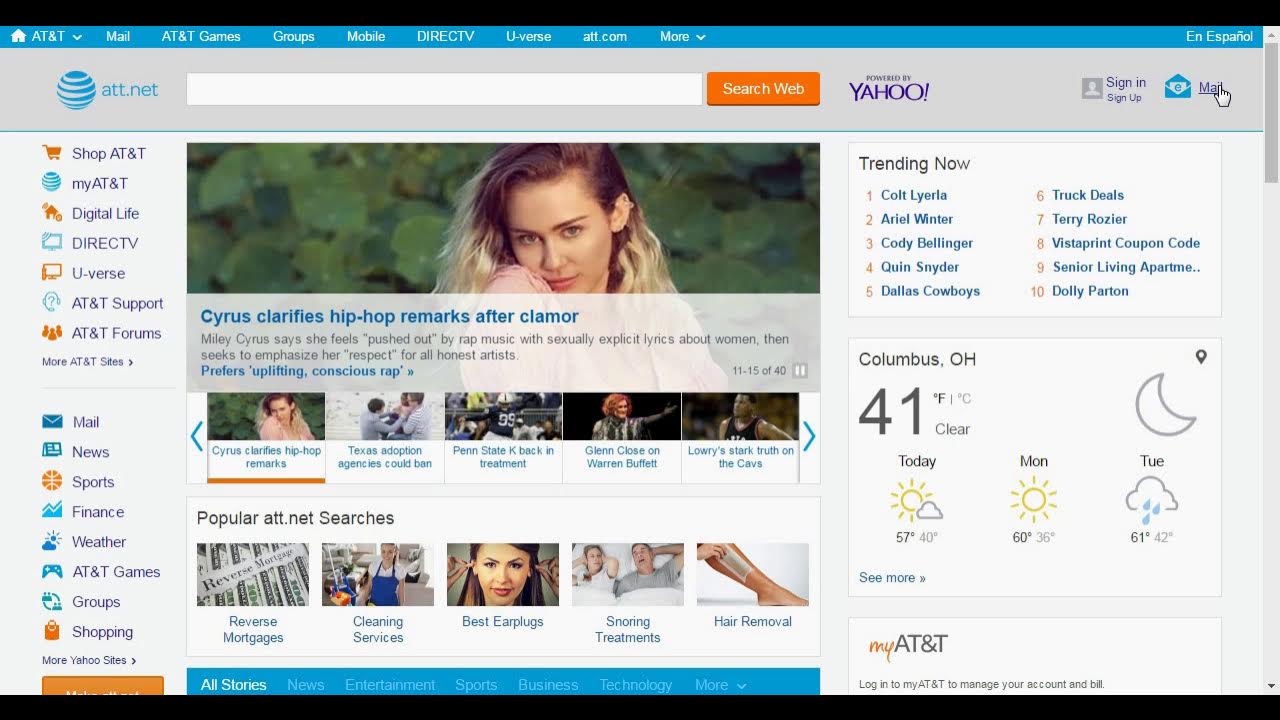Select the Sports stories tab
Screen dimensions: 1280x720
tap(476, 685)
